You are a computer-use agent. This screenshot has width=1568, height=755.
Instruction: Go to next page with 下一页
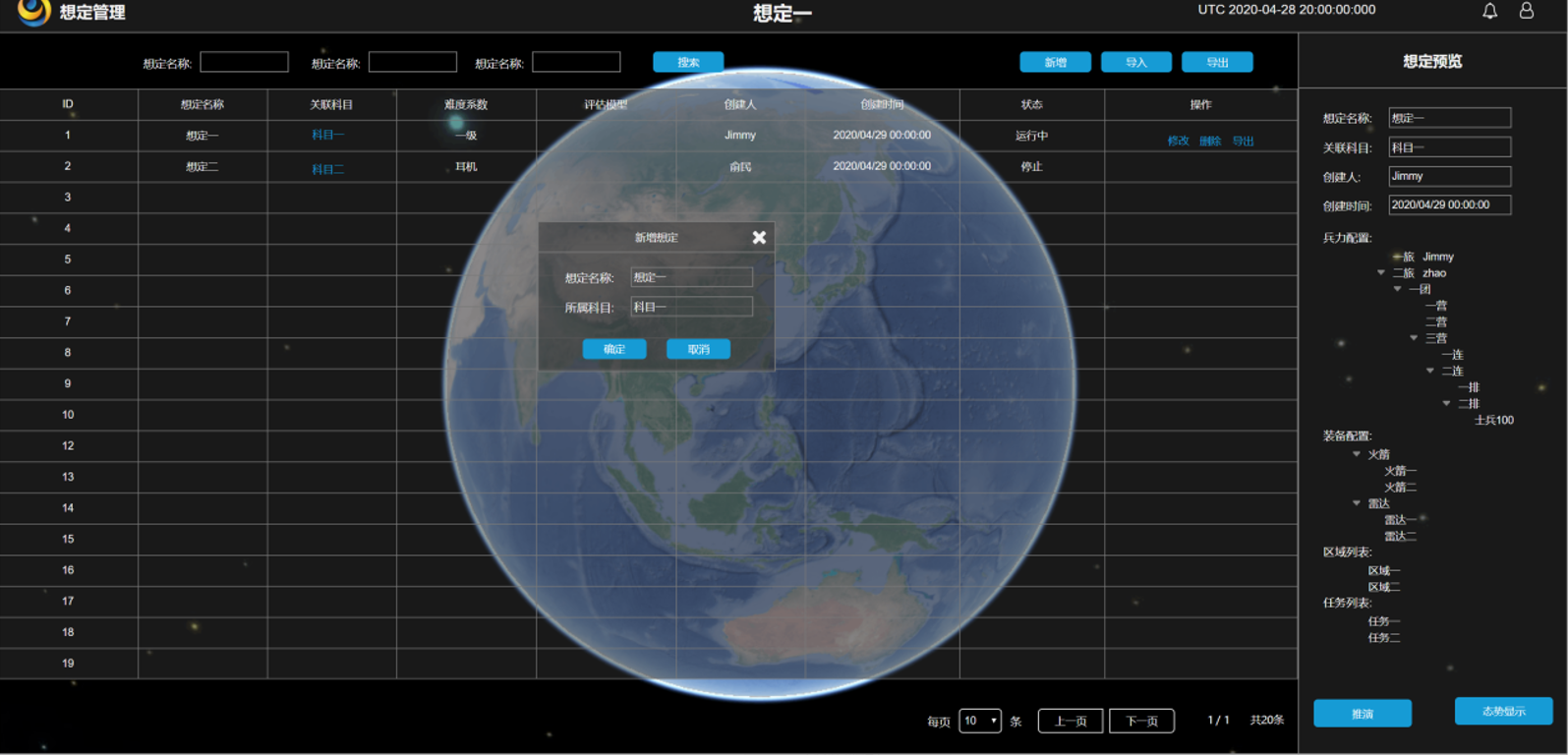(x=1141, y=721)
